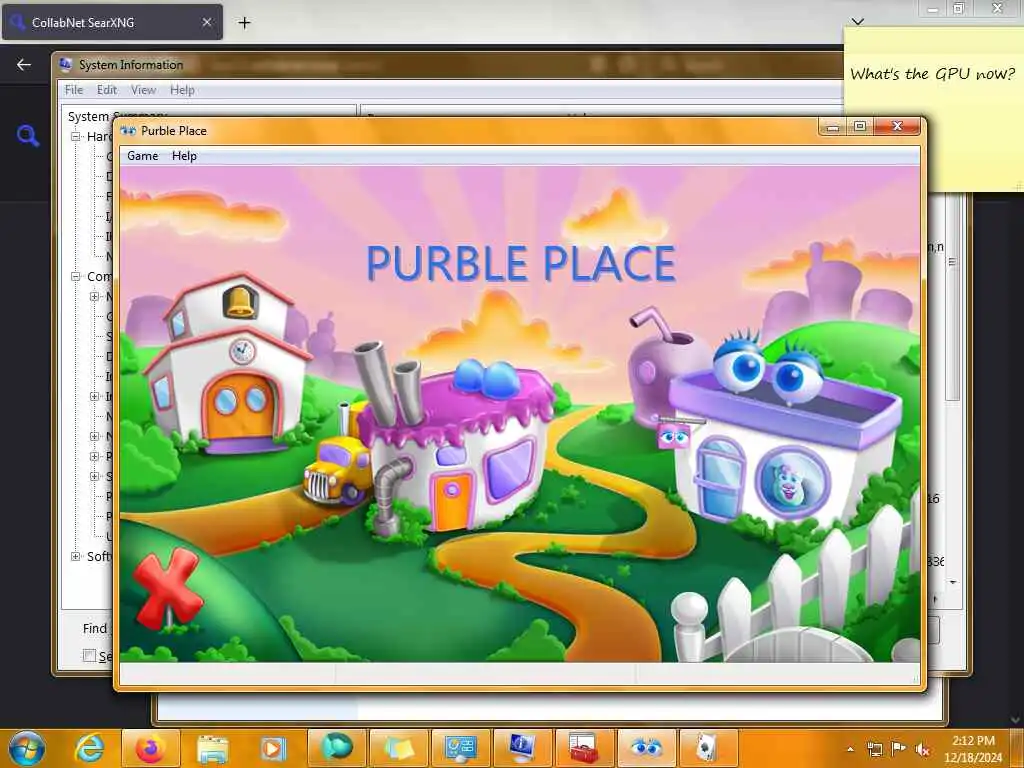Open the Control Panel taskbar icon

coord(460,748)
